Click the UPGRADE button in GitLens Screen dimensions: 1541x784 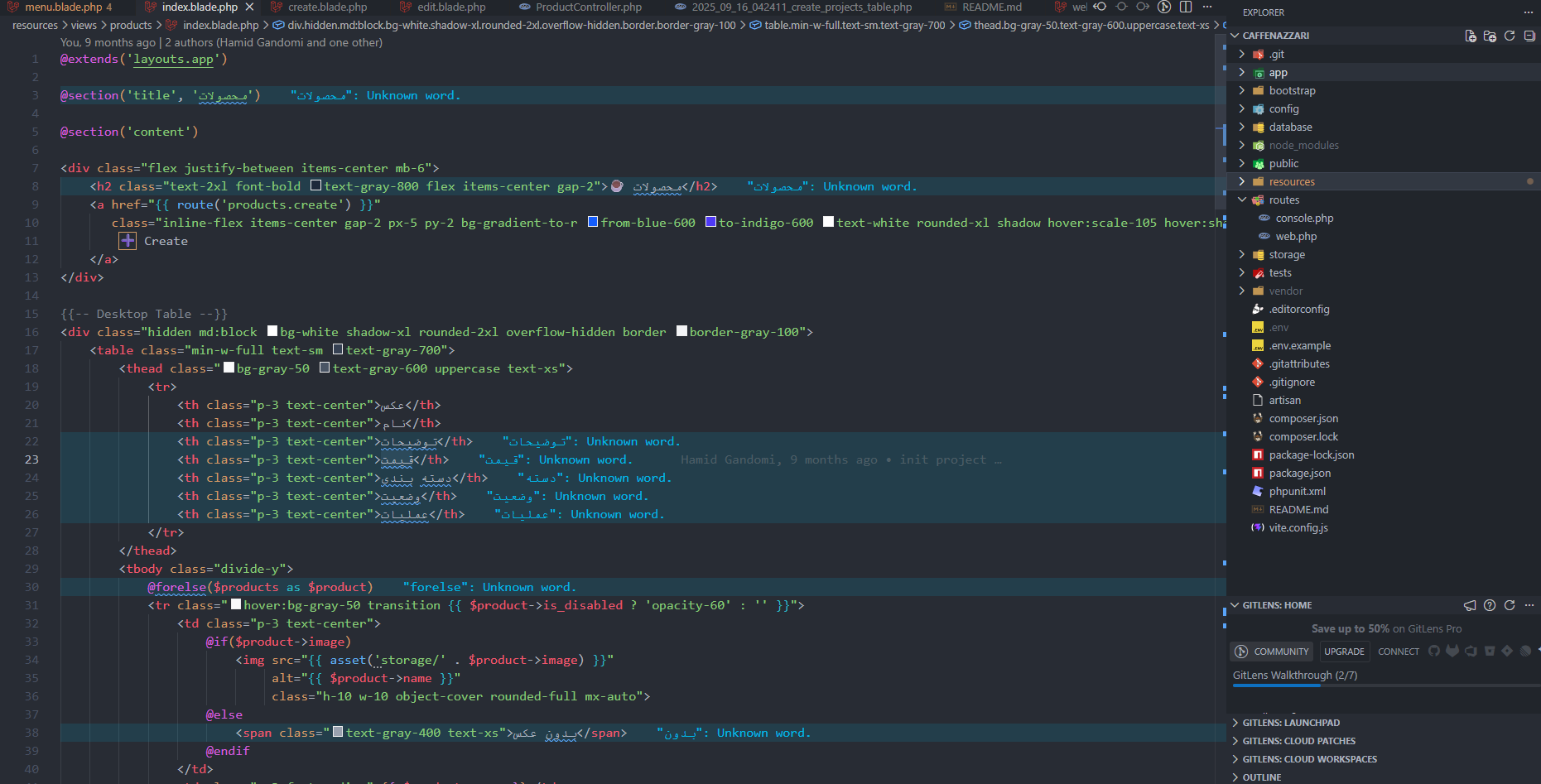coord(1344,652)
